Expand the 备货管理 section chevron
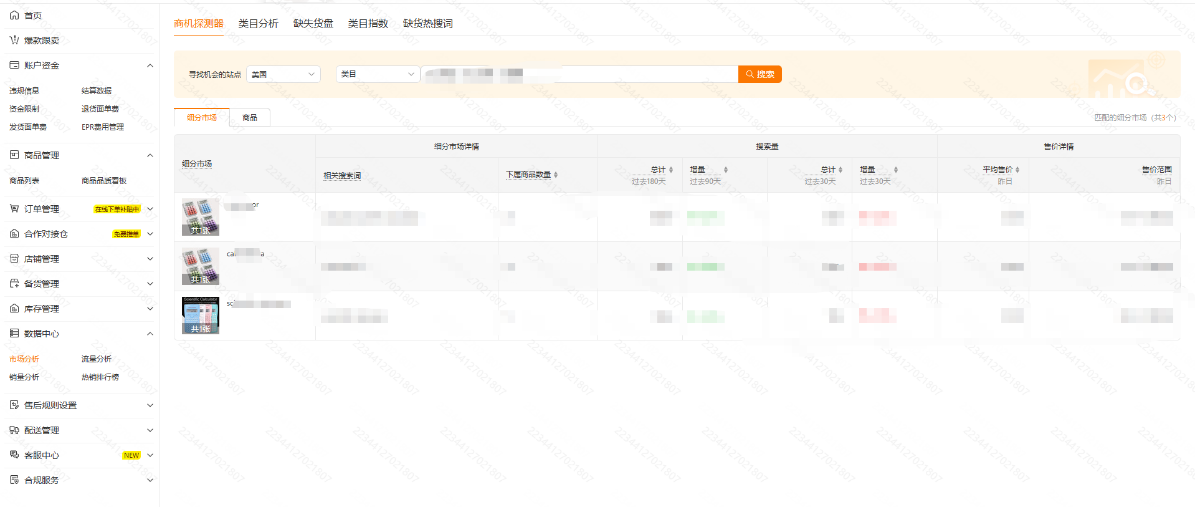The width and height of the screenshot is (1195, 507). click(150, 284)
